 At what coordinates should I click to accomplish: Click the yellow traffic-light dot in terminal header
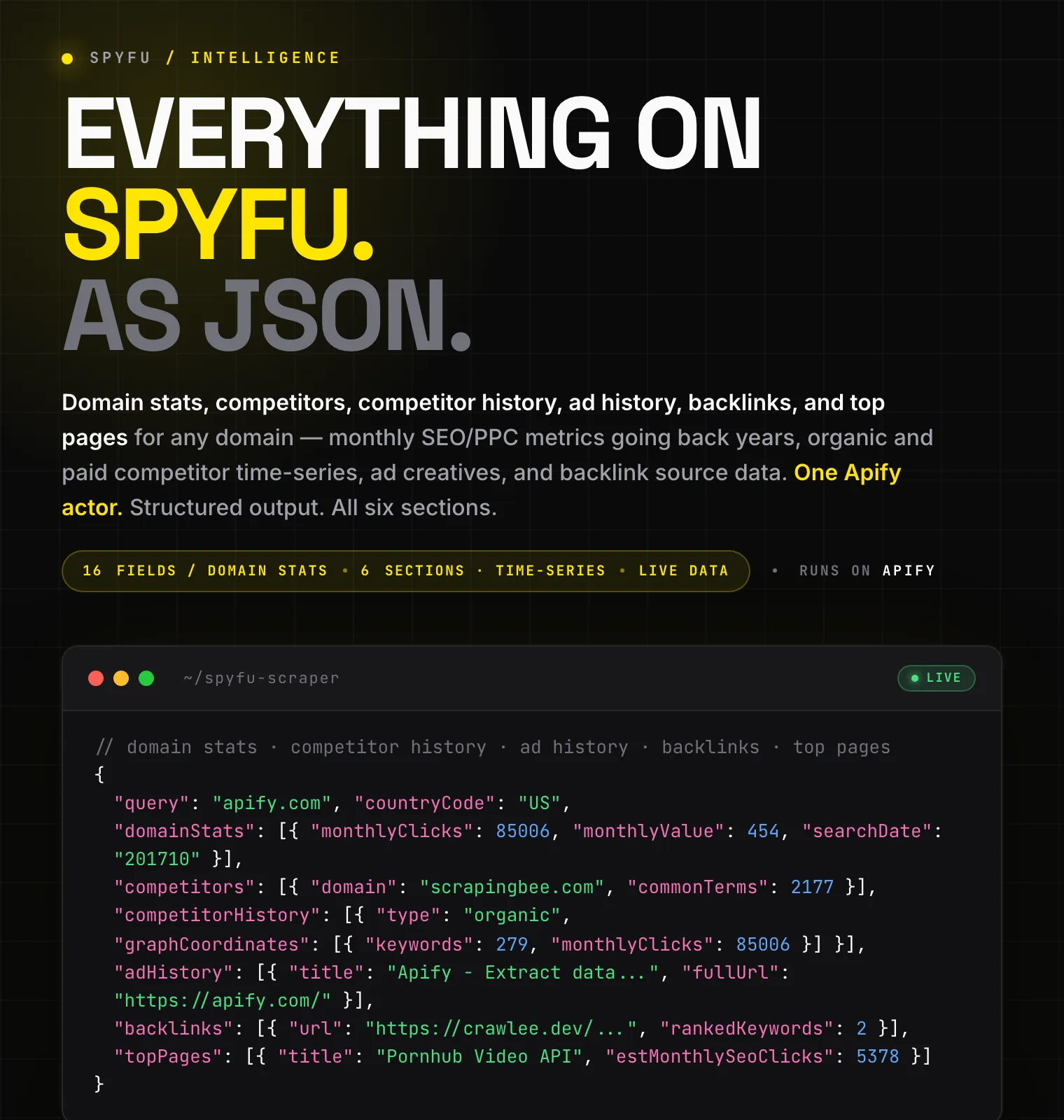(121, 678)
